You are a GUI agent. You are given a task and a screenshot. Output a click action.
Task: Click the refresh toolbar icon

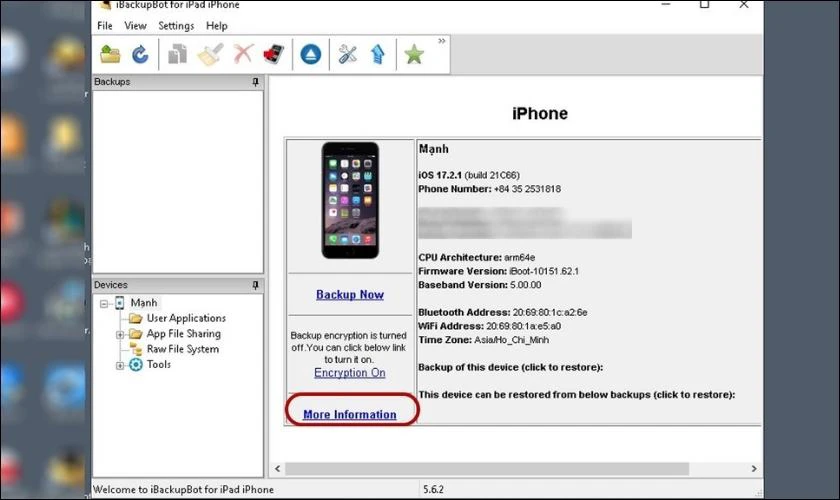click(x=140, y=54)
